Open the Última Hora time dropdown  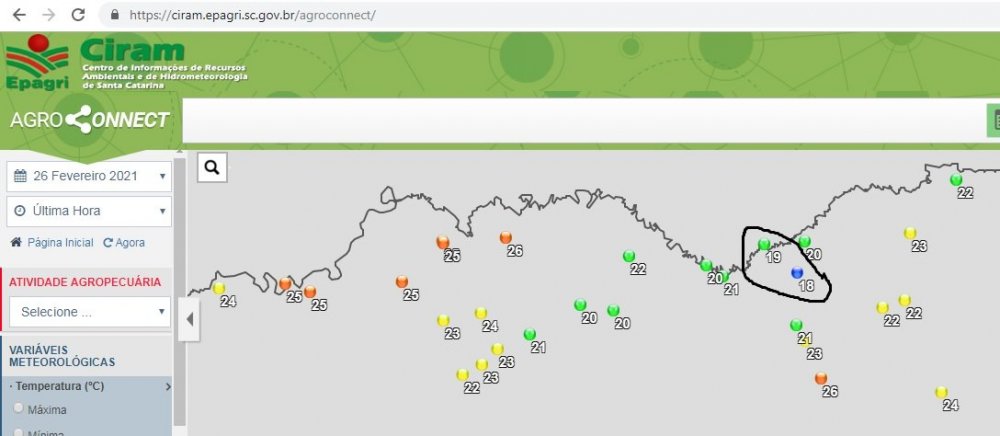click(x=89, y=211)
